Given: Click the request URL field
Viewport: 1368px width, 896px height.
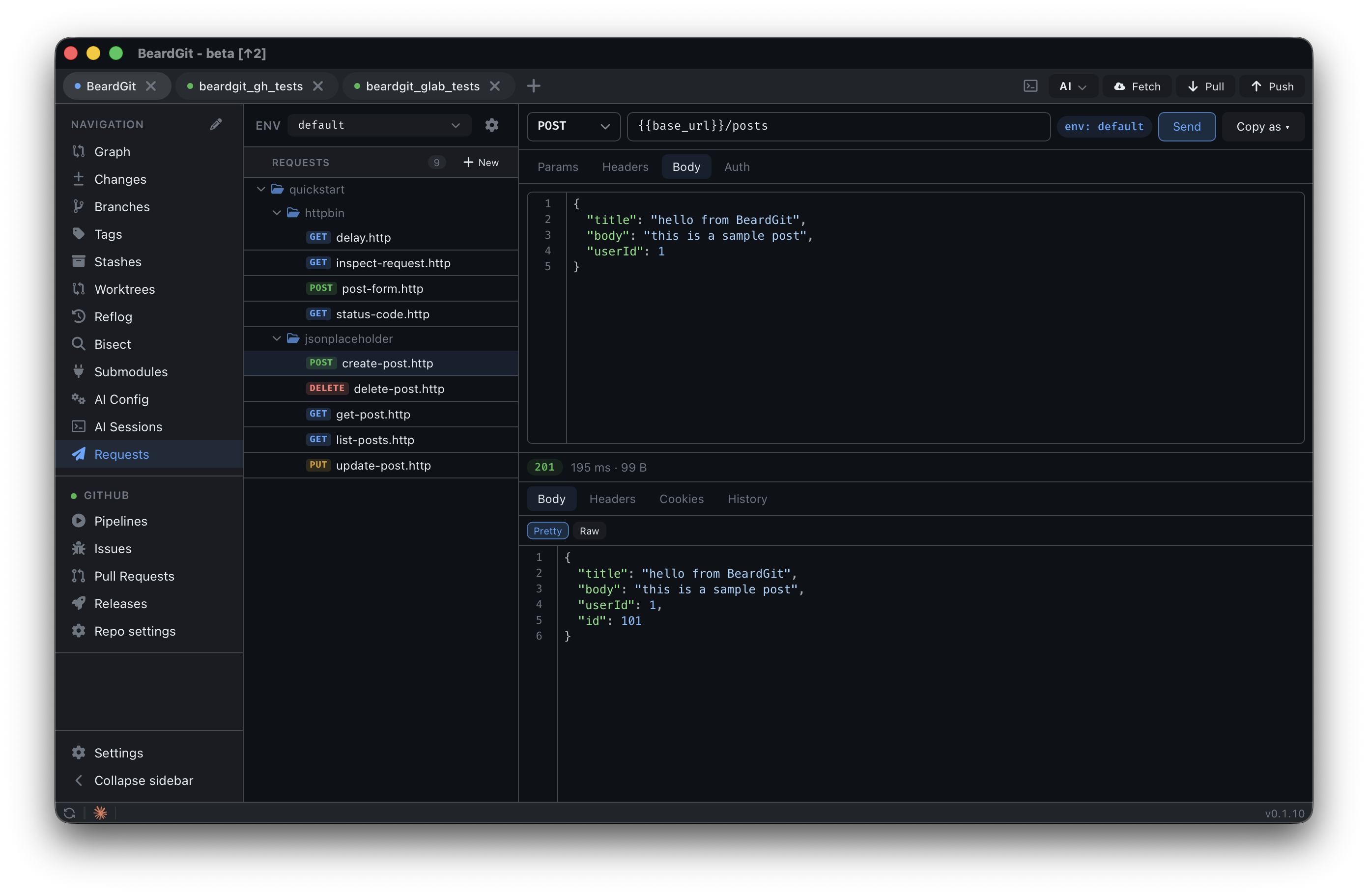Looking at the screenshot, I should tap(839, 126).
